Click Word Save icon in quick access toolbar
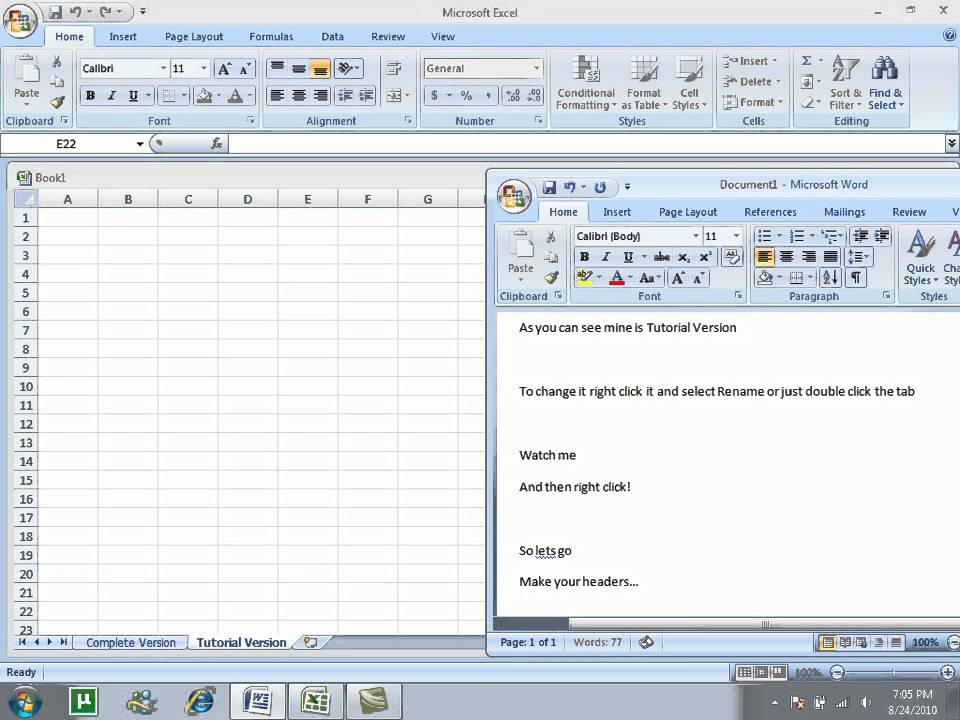 (x=549, y=187)
